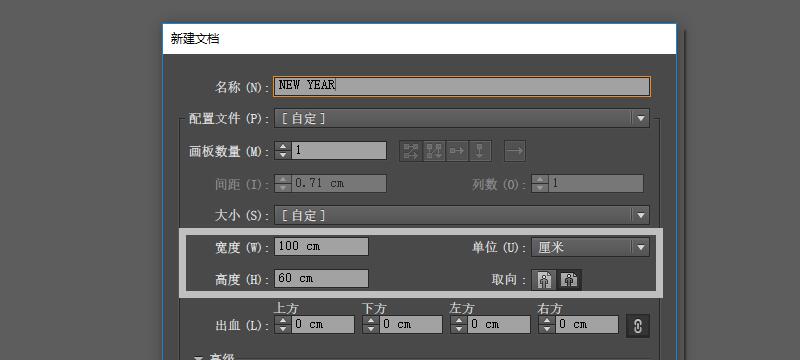This screenshot has width=800, height=360.
Task: Click the right-to-left layout arrow icon
Action: (515, 151)
